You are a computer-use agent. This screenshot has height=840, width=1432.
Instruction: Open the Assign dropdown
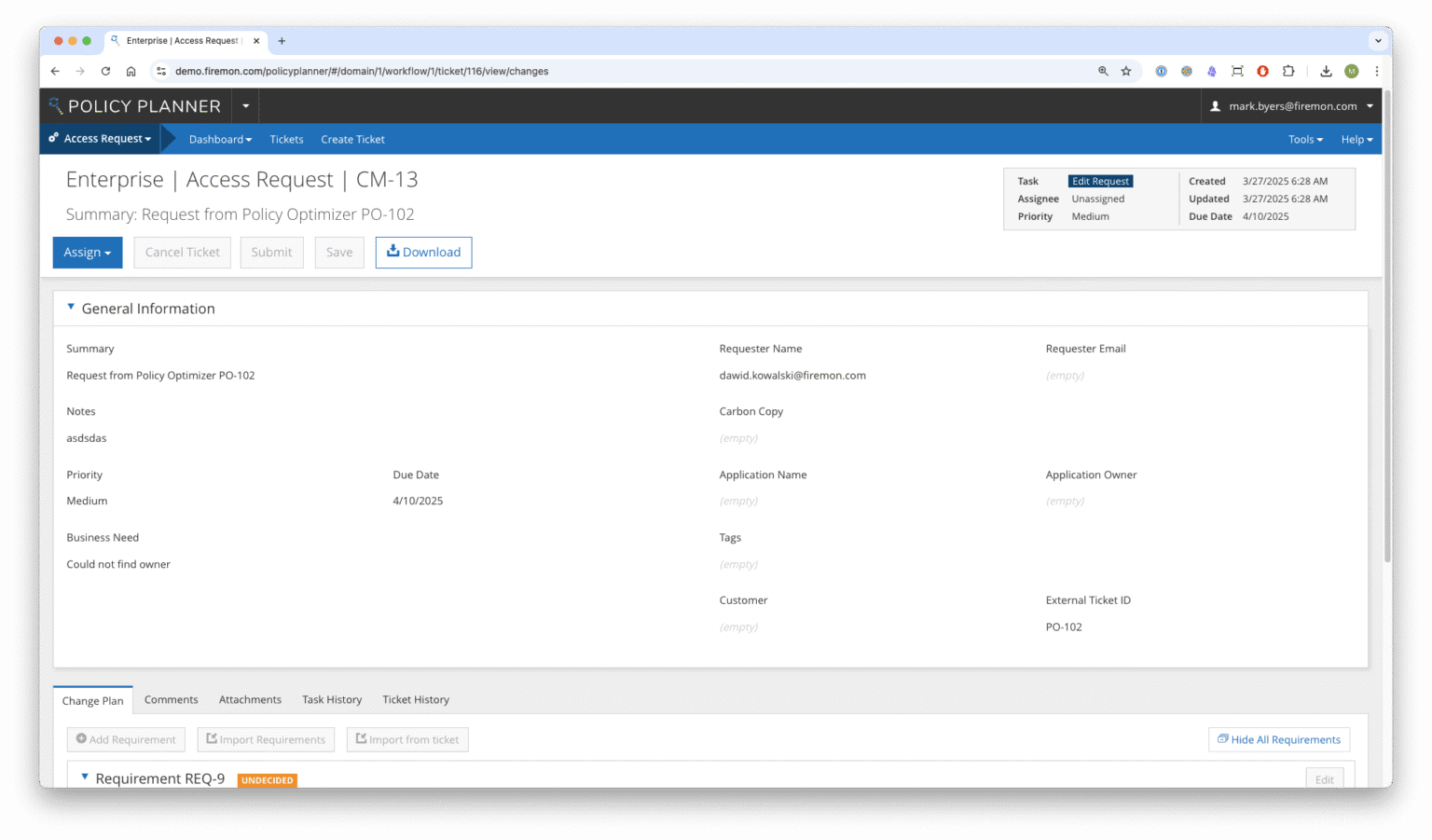(x=87, y=252)
